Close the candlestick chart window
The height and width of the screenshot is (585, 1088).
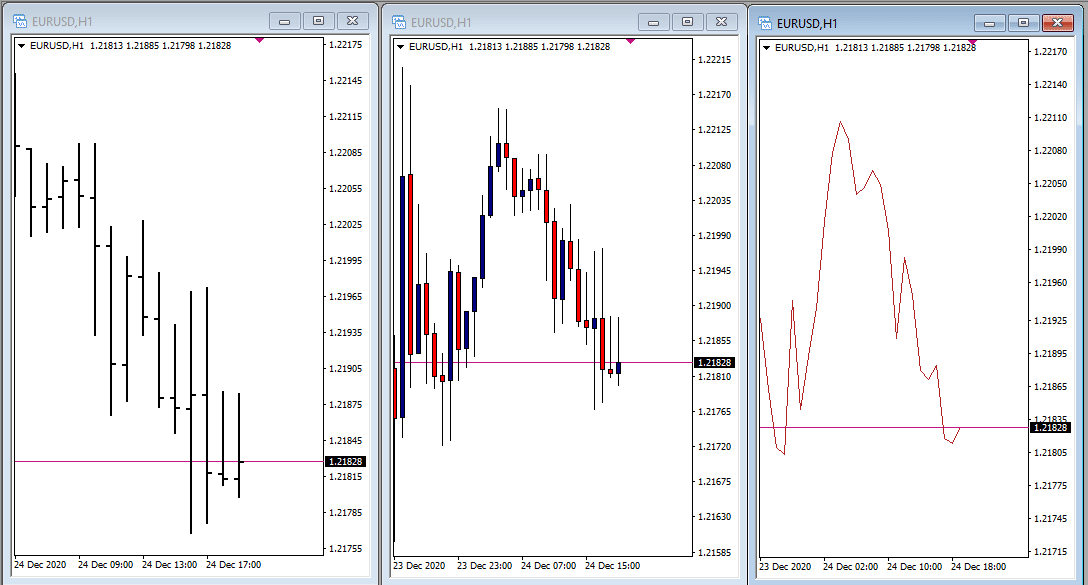click(x=722, y=22)
